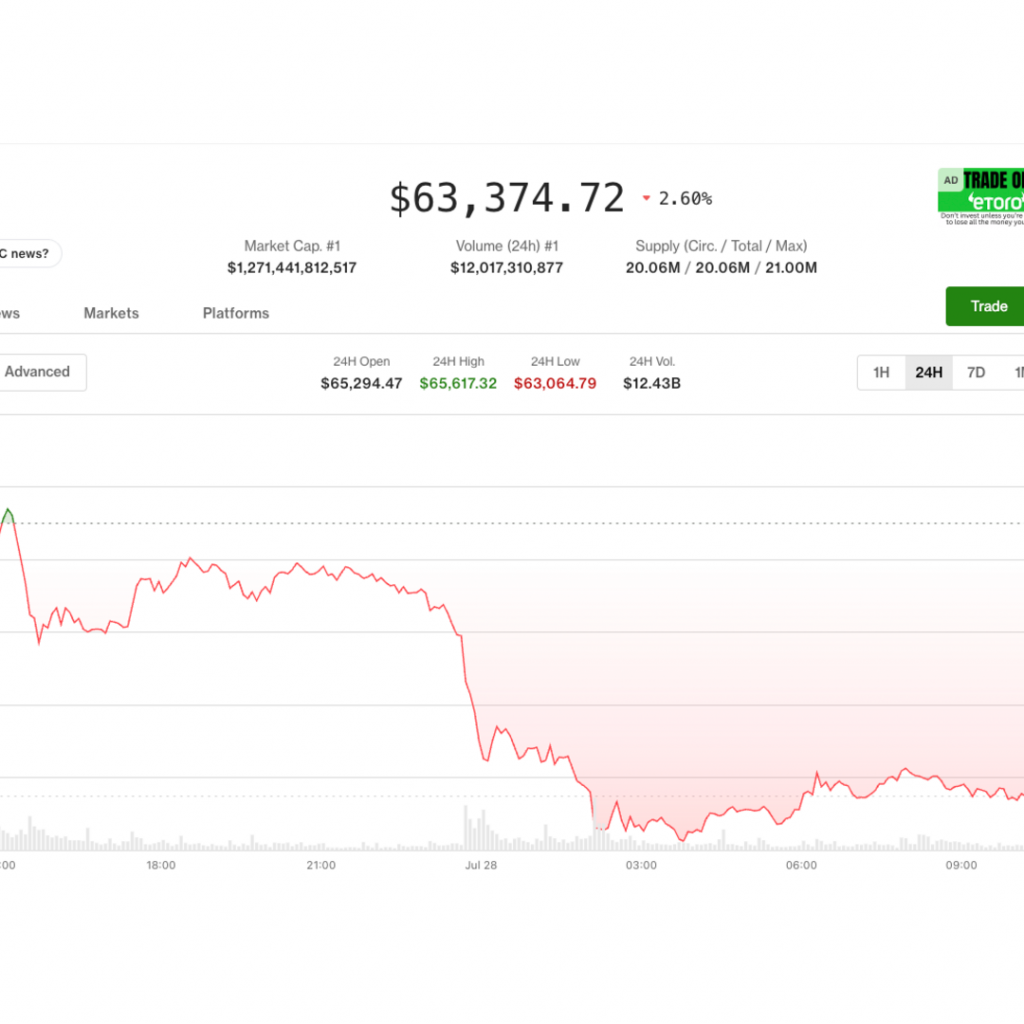The width and height of the screenshot is (1024, 1024).
Task: Click the 06:00 time label on chart axis
Action: pos(801,865)
